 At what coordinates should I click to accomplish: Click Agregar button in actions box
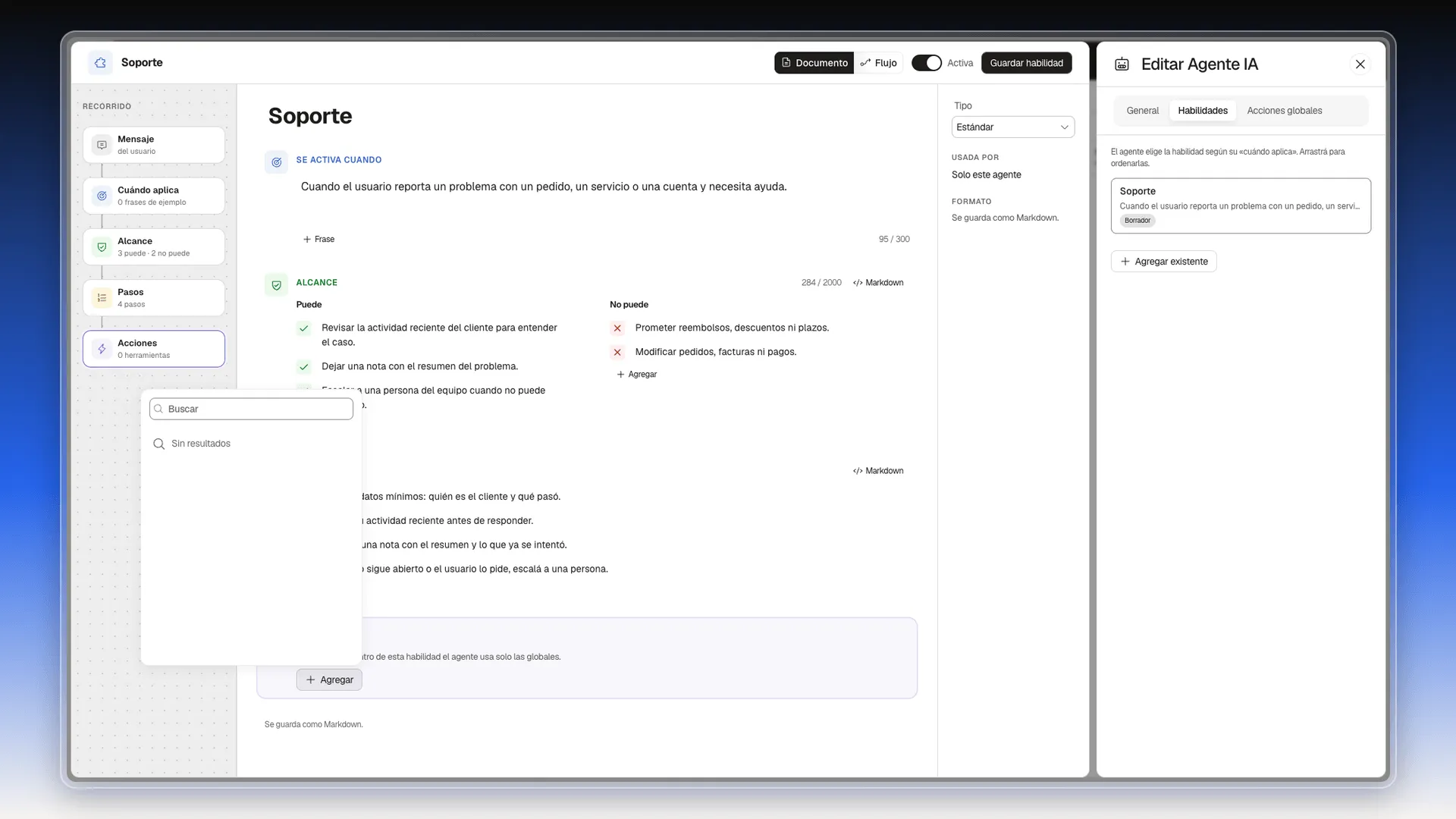pos(329,680)
